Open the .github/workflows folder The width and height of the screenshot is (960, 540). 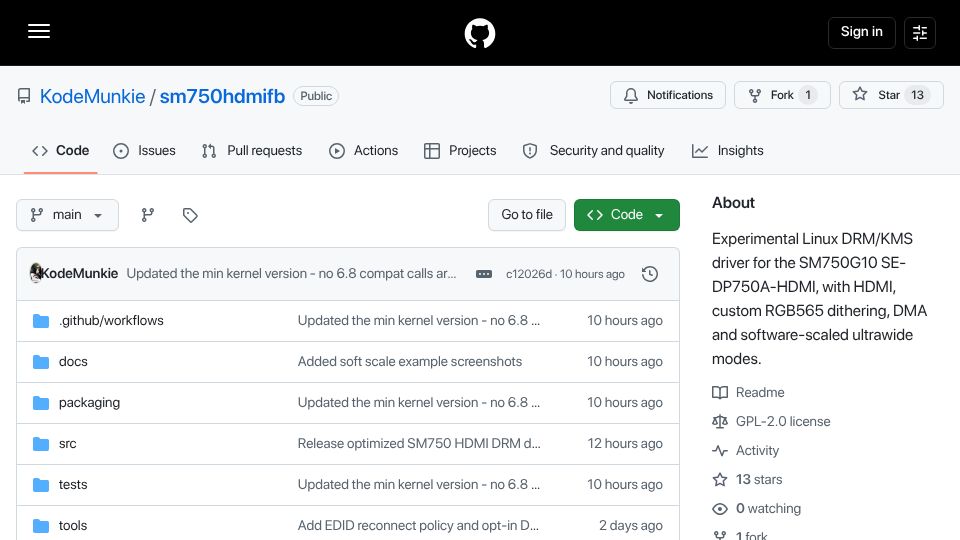click(111, 320)
